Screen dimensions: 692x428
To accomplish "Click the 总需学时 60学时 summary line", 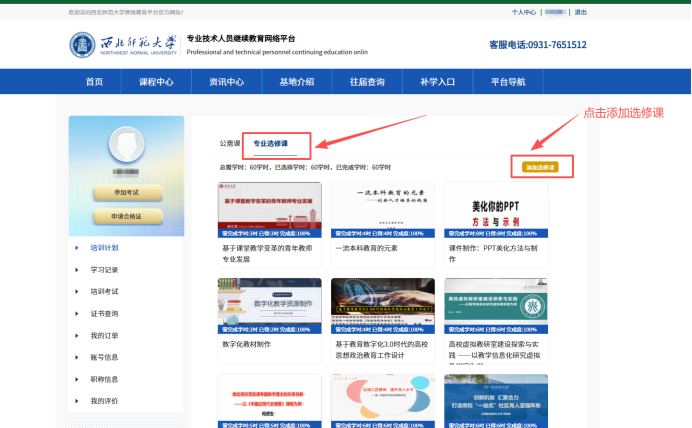I will pyautogui.click(x=305, y=167).
